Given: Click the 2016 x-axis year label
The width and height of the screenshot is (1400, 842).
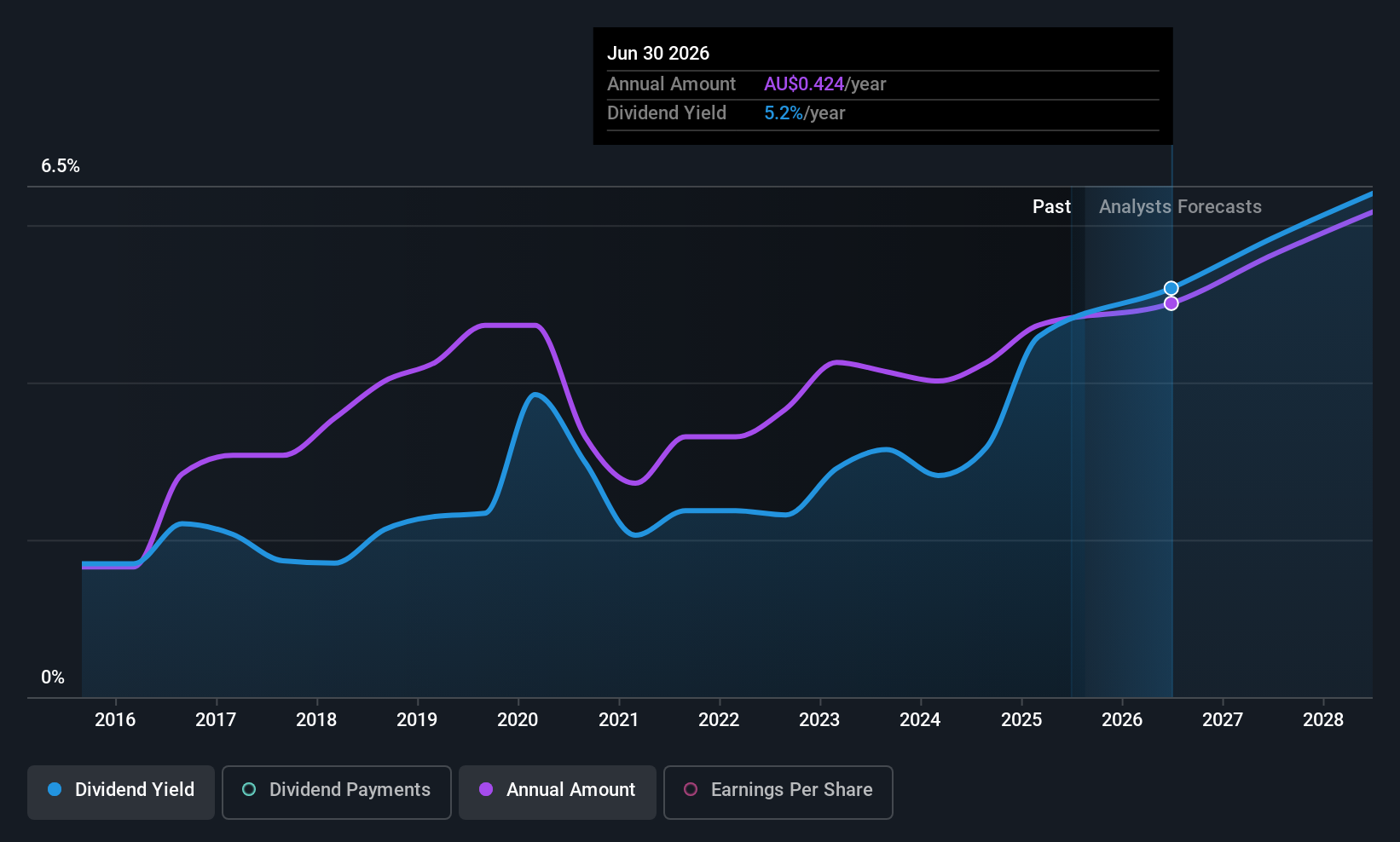Looking at the screenshot, I should (x=115, y=720).
